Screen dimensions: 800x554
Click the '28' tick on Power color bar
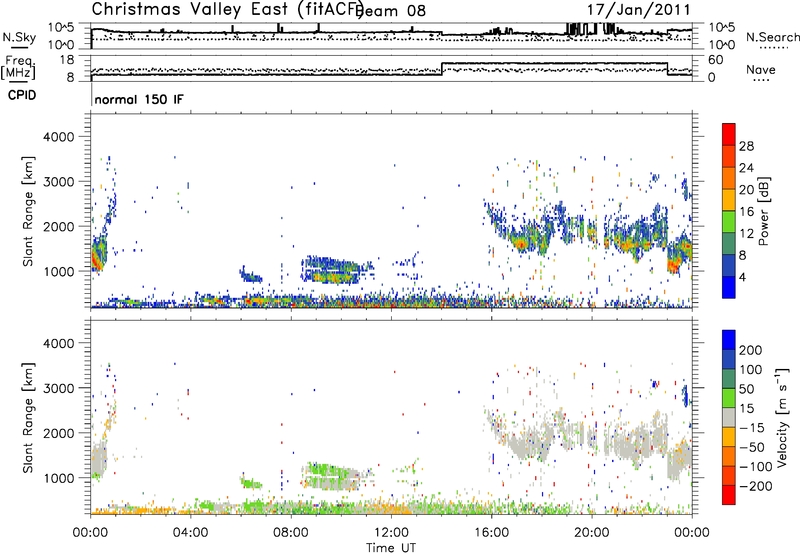point(746,146)
